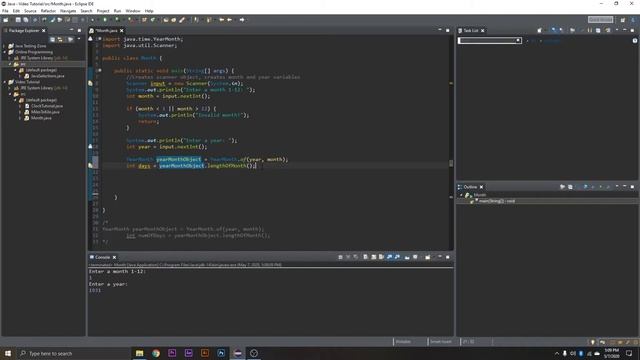Screen dimensions: 640x360
Task: Expand JRE System Library under Online Programming
Action: click(10, 58)
